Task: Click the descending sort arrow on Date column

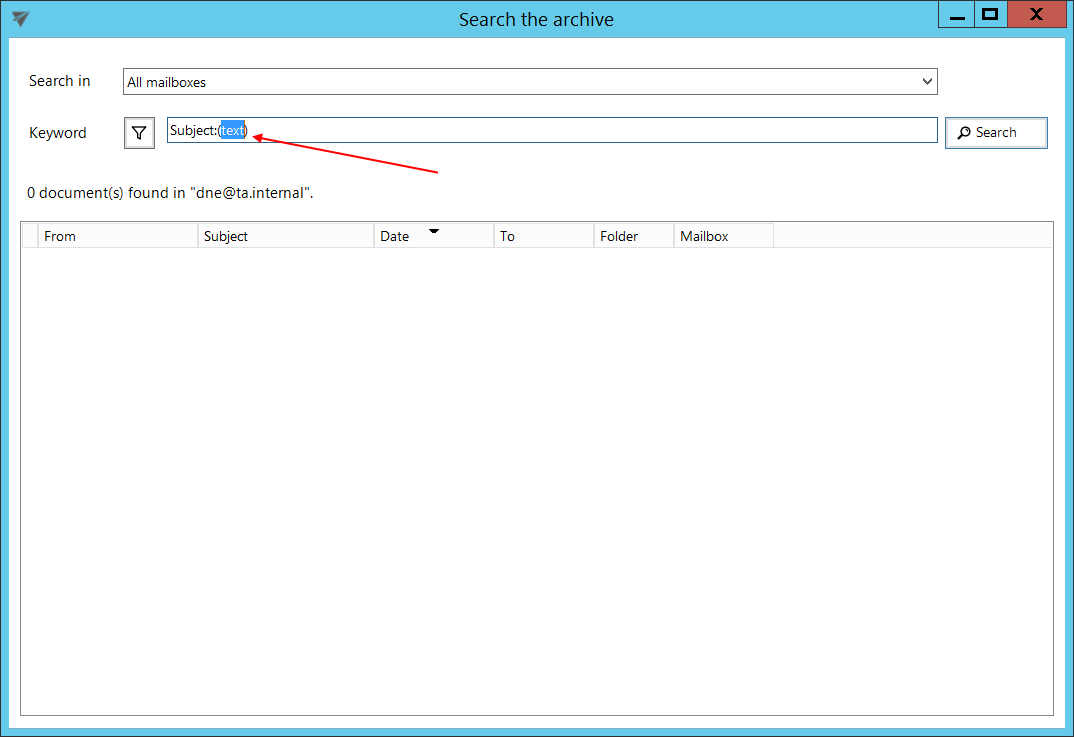Action: [434, 231]
